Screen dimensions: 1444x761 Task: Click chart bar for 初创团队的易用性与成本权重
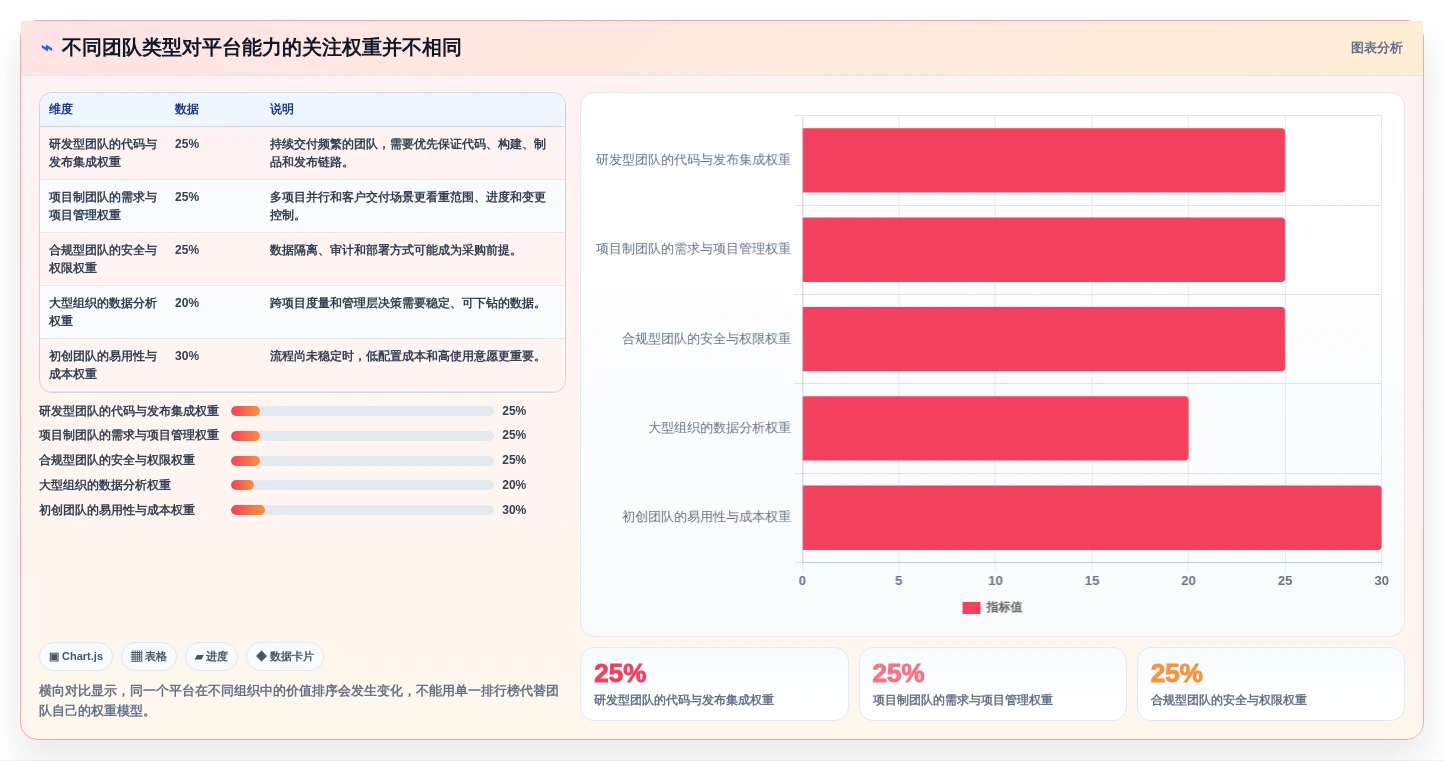point(1091,518)
